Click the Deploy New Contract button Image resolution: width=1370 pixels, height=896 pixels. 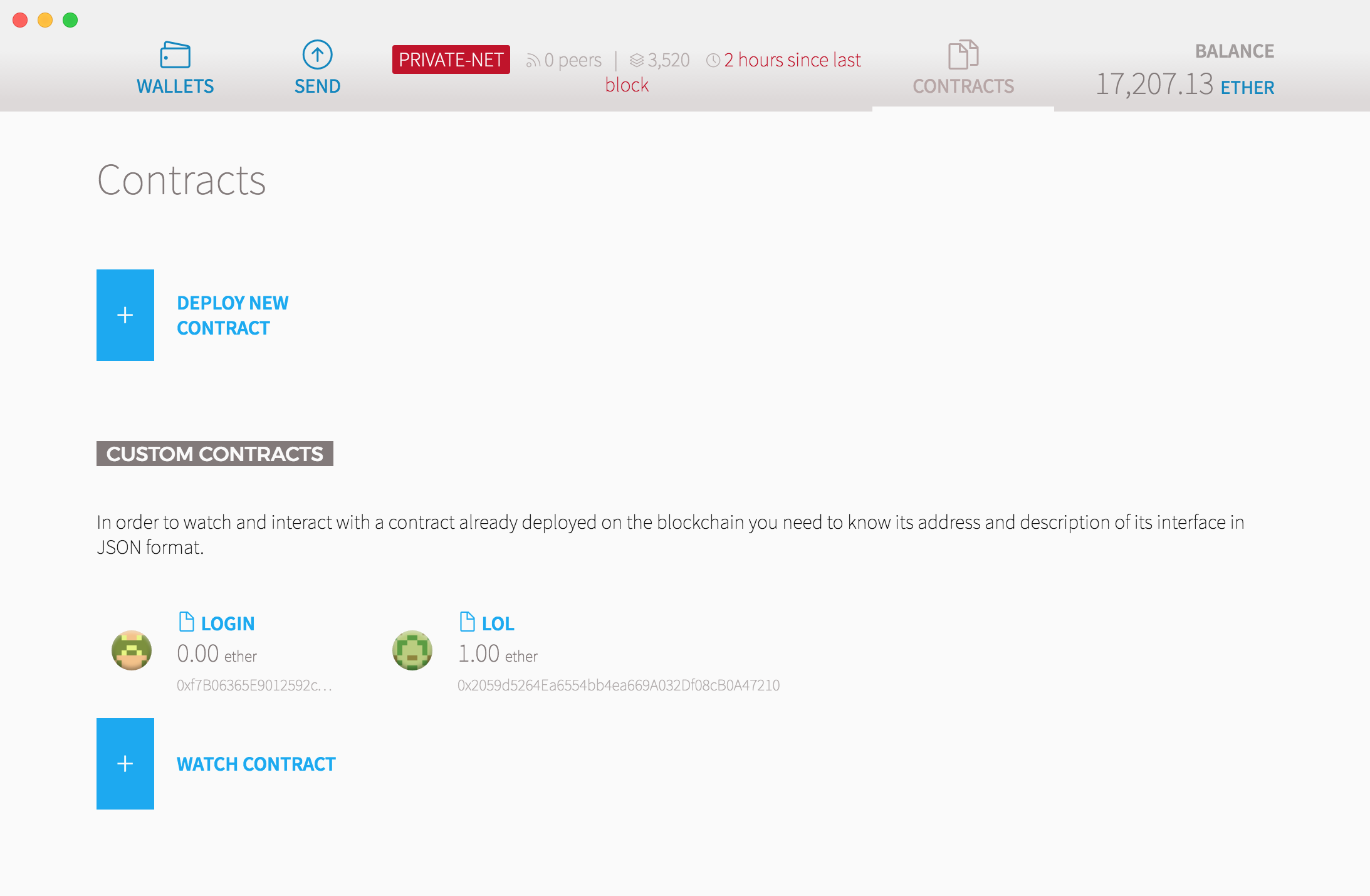125,314
